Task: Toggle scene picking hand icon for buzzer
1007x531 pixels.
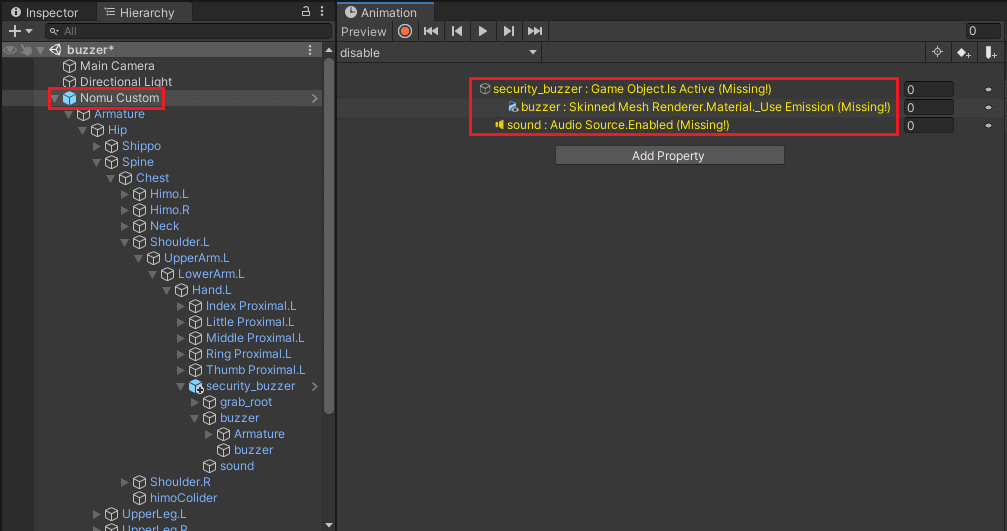Action: (x=26, y=49)
